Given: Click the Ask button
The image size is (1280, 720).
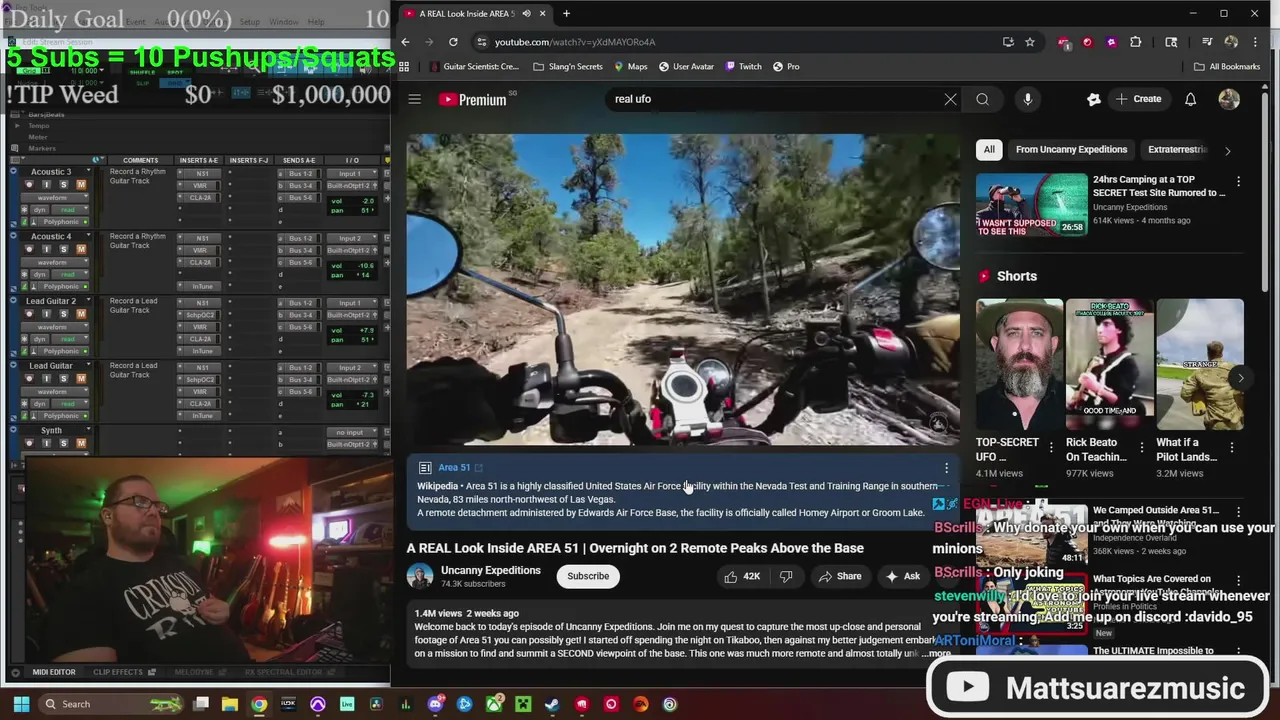Looking at the screenshot, I should pos(902,576).
